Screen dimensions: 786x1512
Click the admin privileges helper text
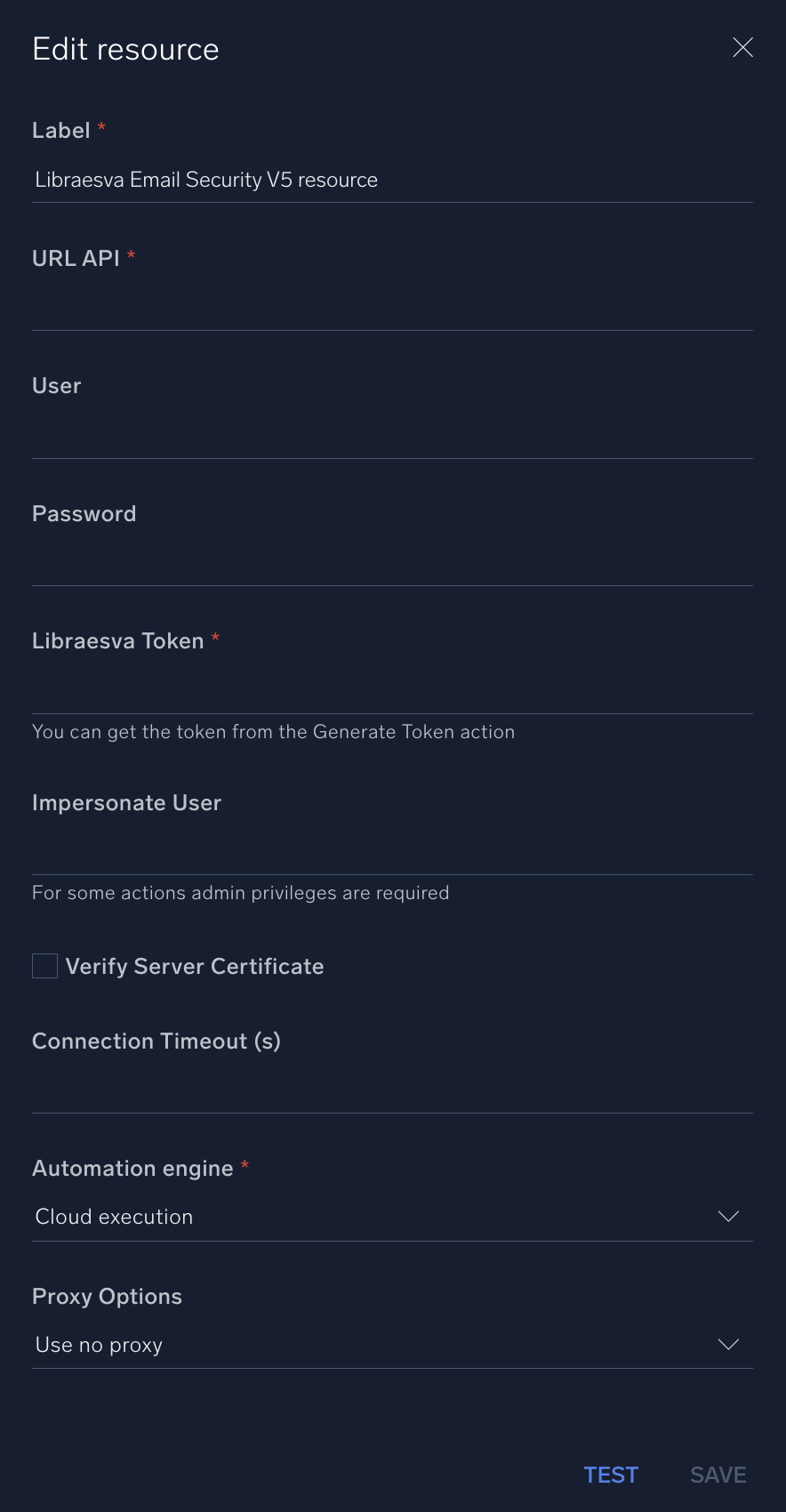coord(240,893)
